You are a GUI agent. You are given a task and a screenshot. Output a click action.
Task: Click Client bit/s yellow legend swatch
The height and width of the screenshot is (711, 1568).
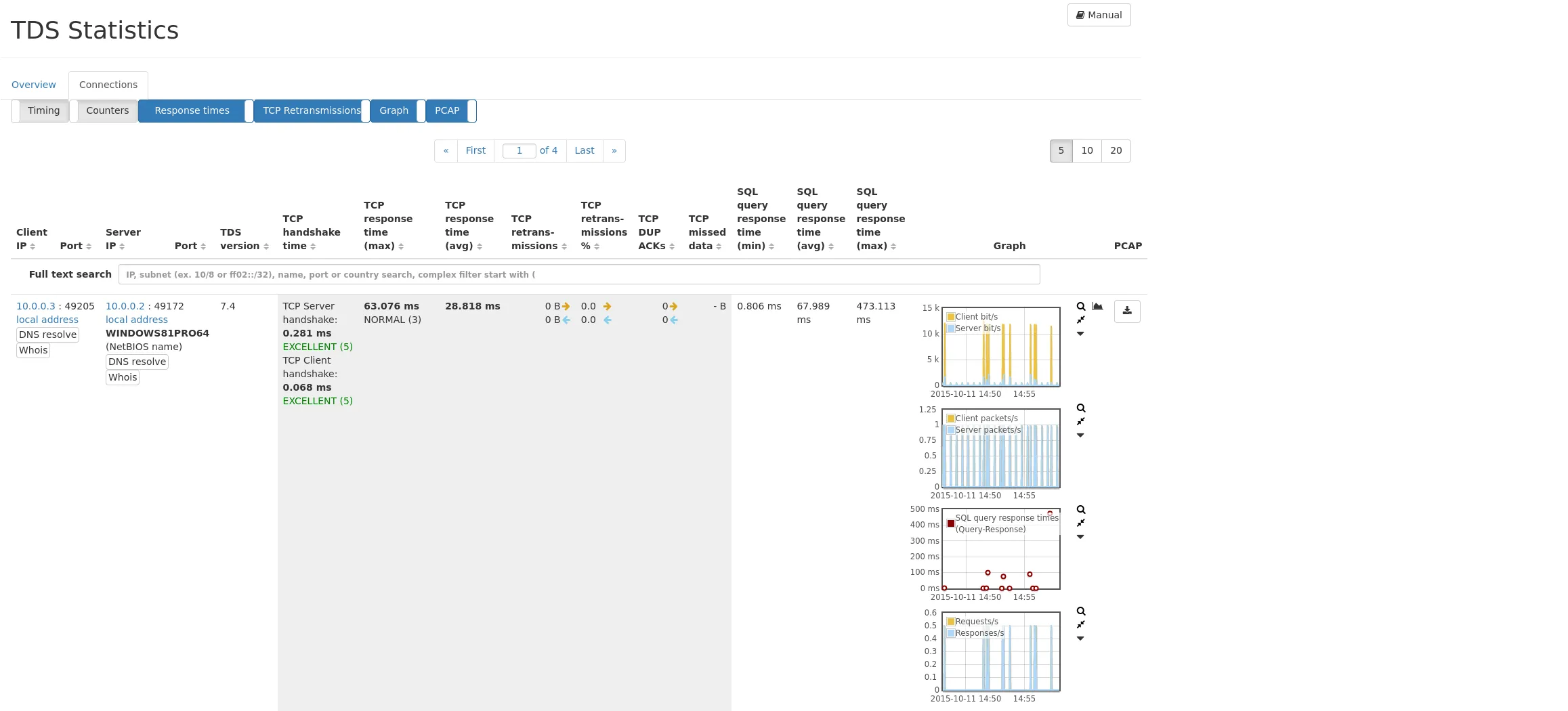coord(951,317)
